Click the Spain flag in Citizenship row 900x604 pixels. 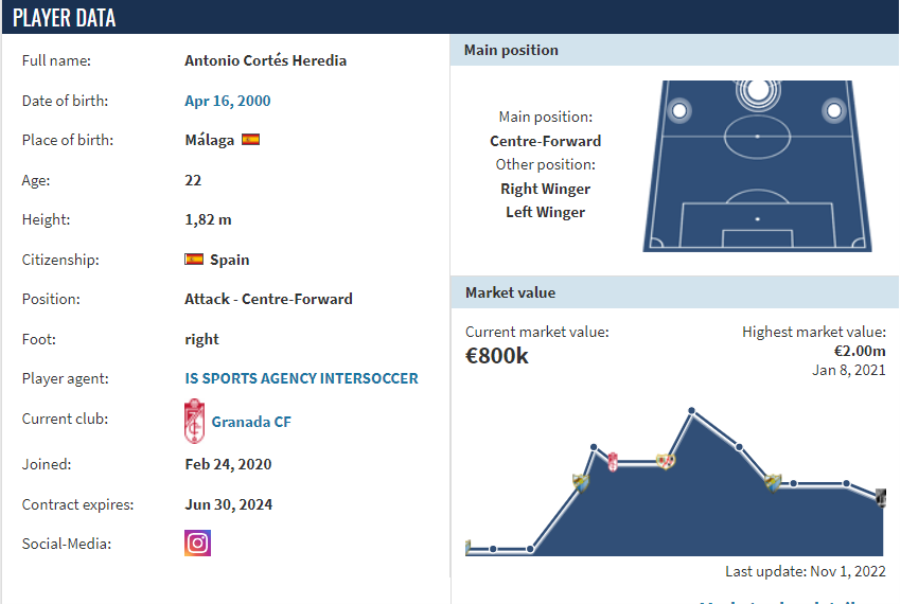click(x=194, y=260)
